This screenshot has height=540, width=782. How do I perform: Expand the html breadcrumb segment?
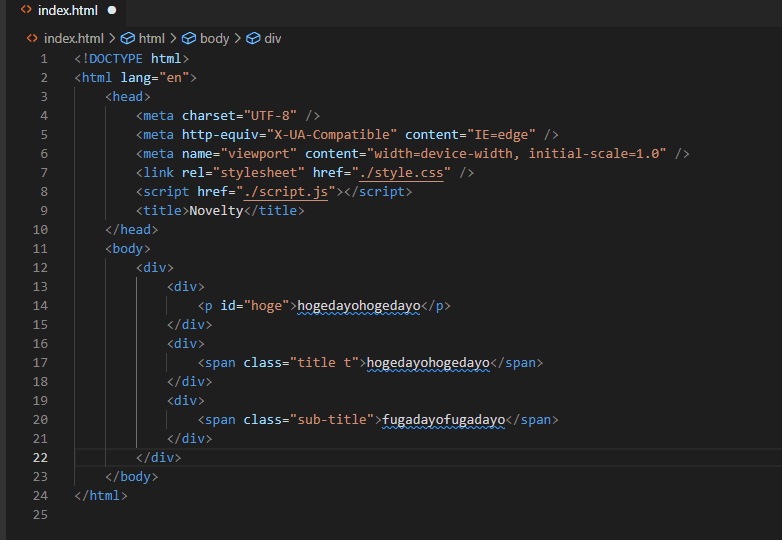point(152,38)
